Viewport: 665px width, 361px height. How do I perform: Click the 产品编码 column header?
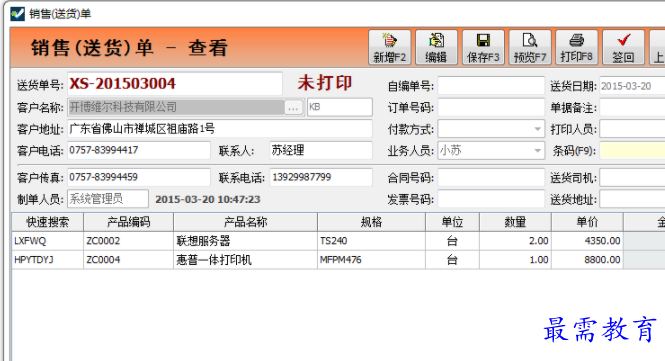tap(129, 222)
